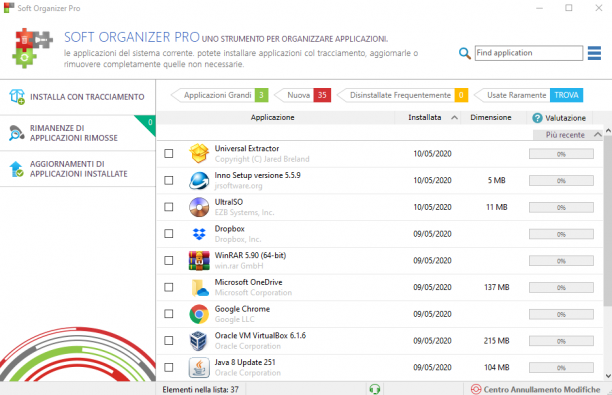
Task: Open Rimanenze di Applicazioni Rimosse section
Action: click(78, 133)
